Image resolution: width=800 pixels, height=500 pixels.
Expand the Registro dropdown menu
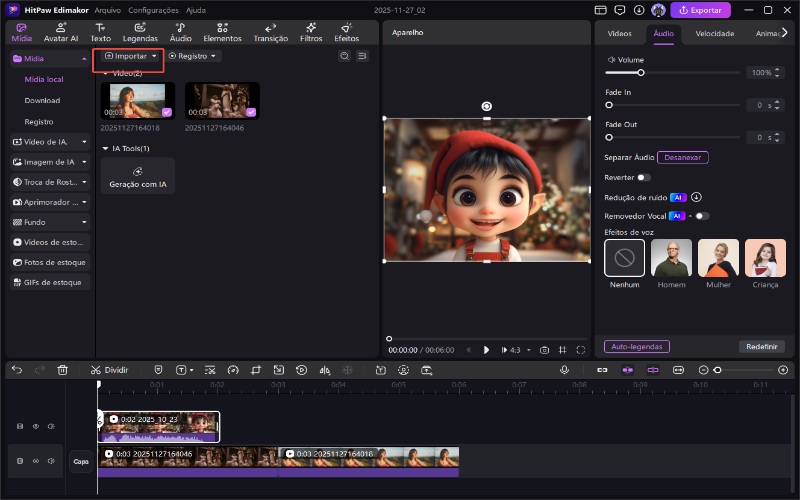click(193, 56)
